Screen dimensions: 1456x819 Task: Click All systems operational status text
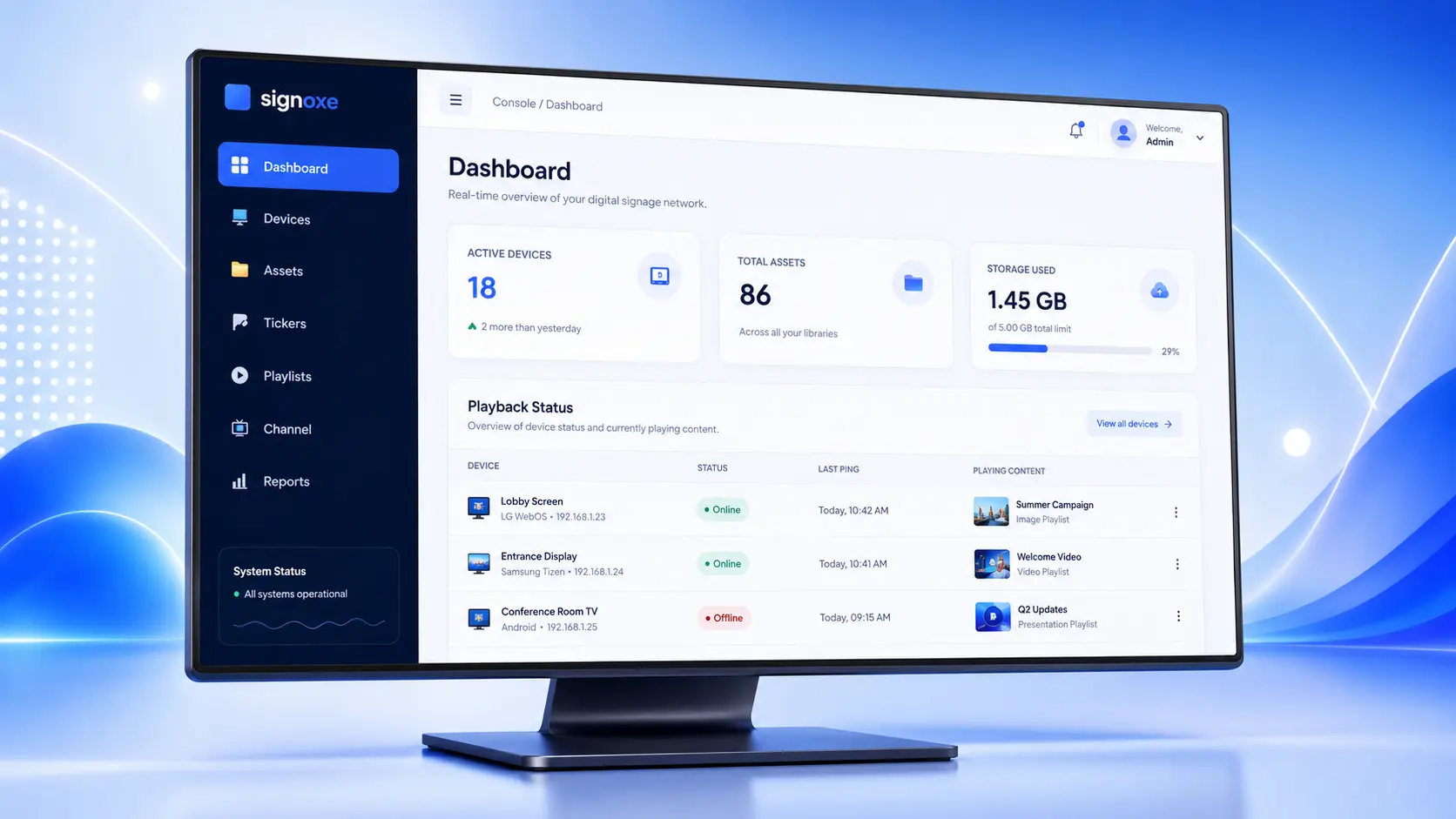pyautogui.click(x=295, y=594)
